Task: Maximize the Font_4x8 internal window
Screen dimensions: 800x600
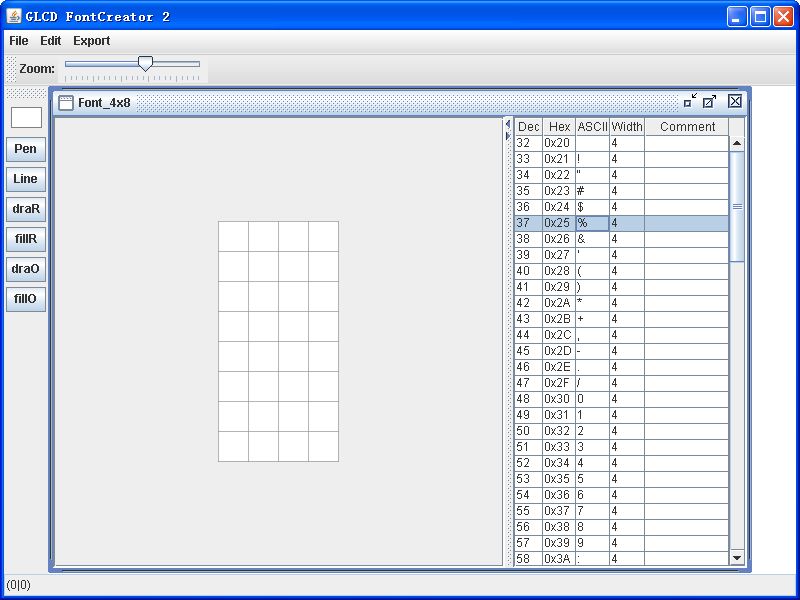Action: pyautogui.click(x=709, y=101)
